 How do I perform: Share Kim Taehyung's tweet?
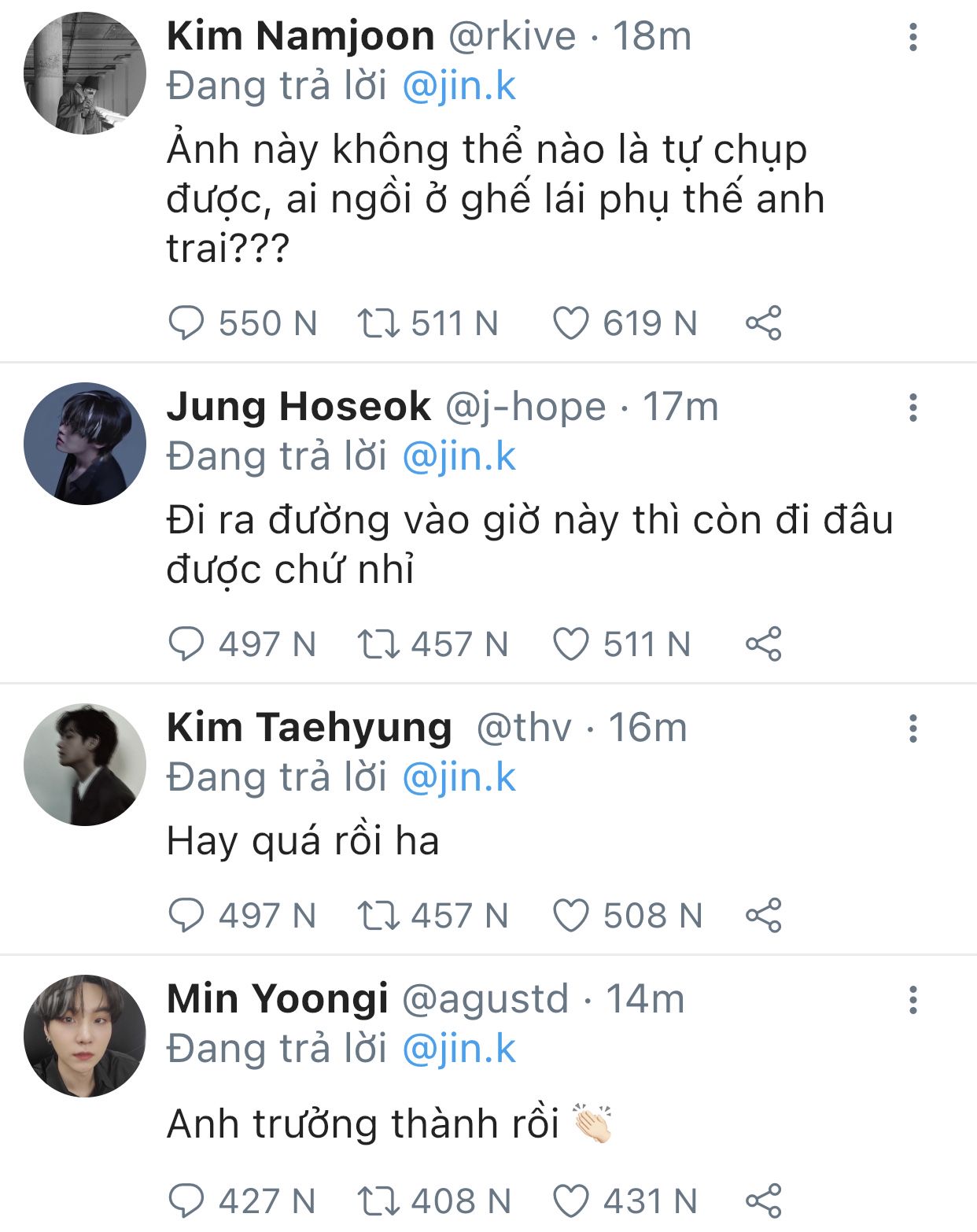[763, 916]
